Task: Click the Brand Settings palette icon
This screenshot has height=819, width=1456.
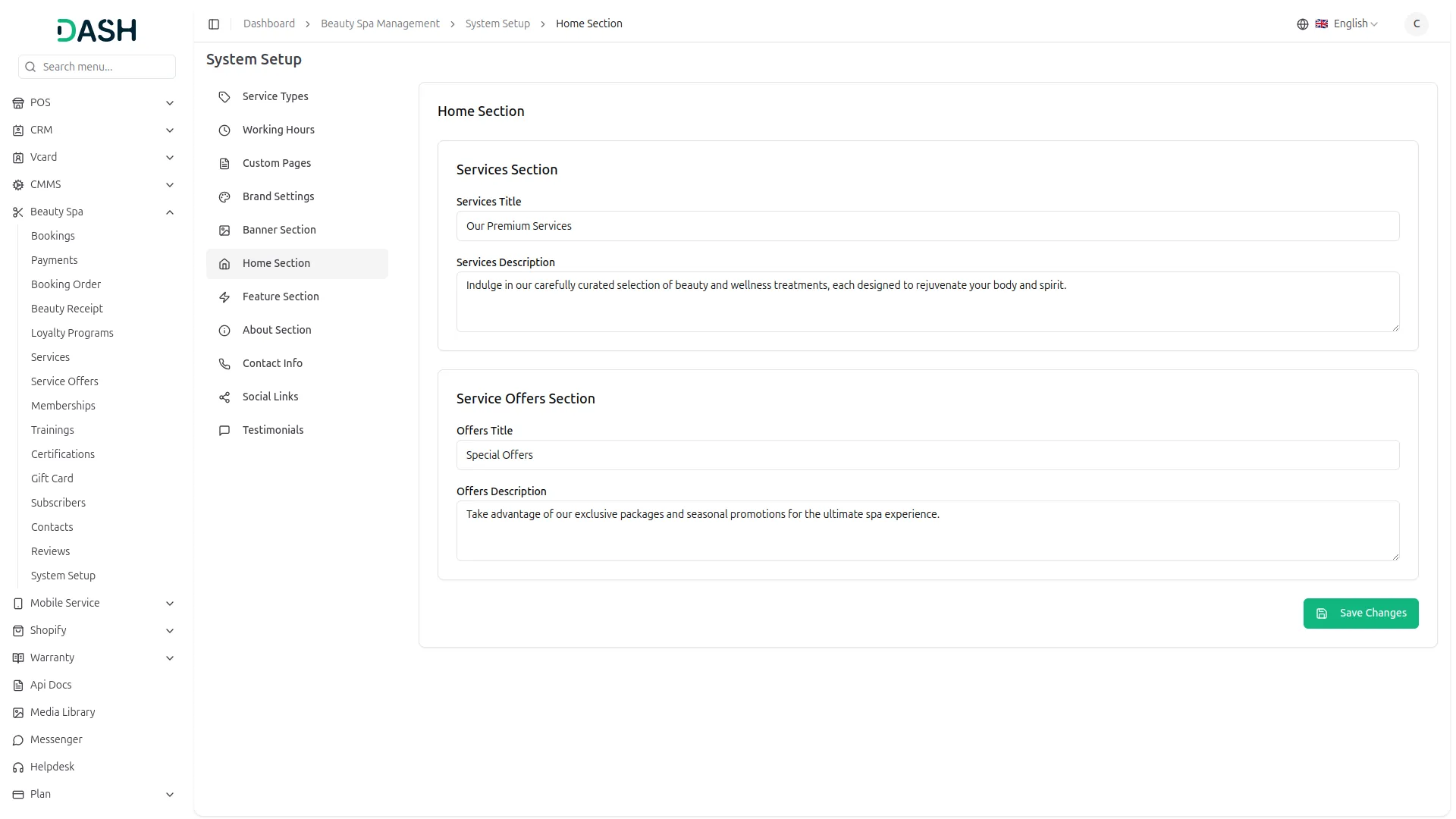Action: tap(224, 197)
